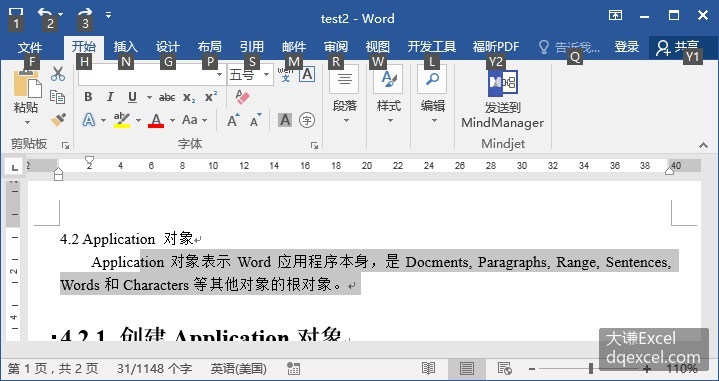Expand the 编辑 editing group

[432, 95]
